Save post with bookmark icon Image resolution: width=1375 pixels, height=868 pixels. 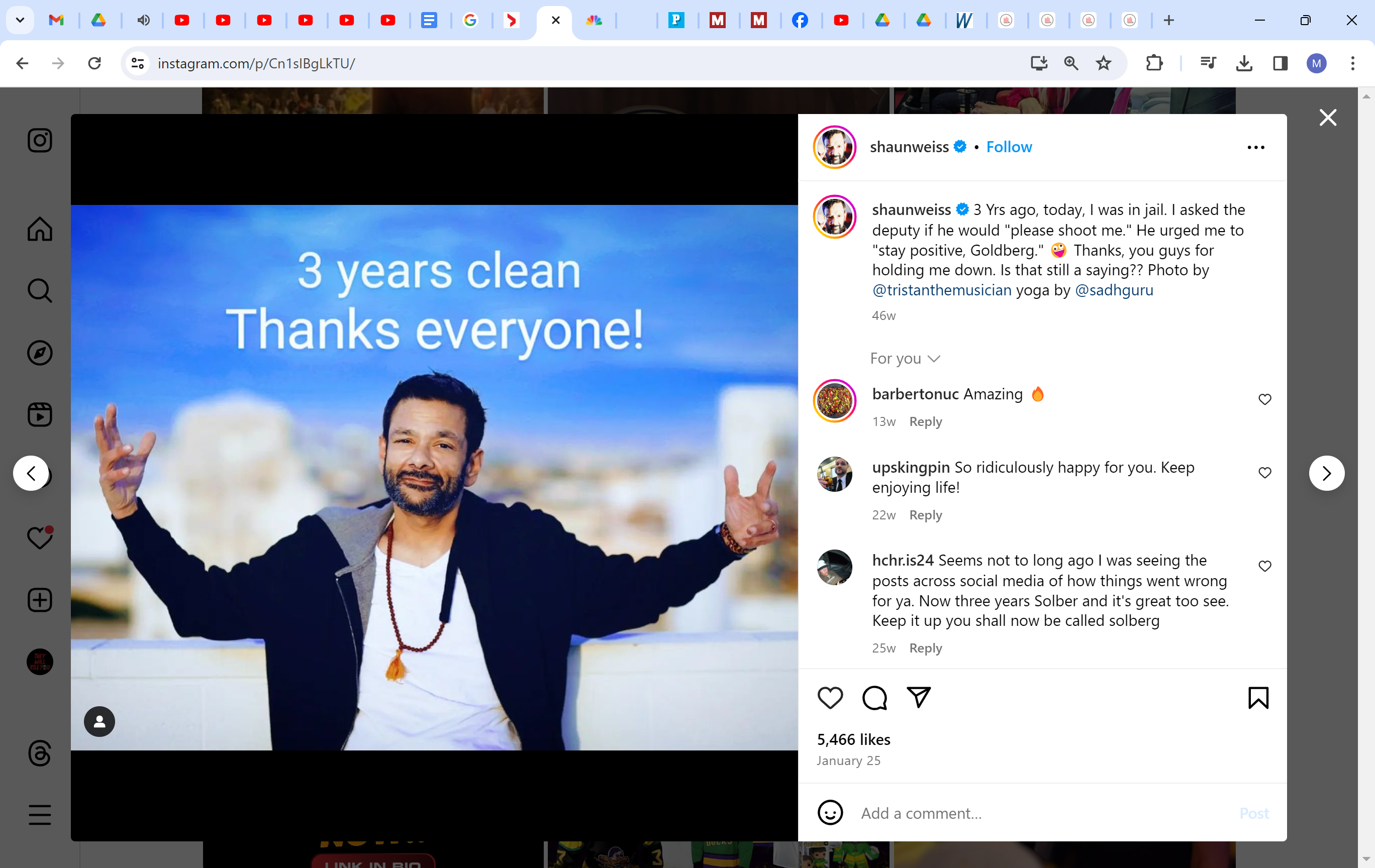[1258, 697]
